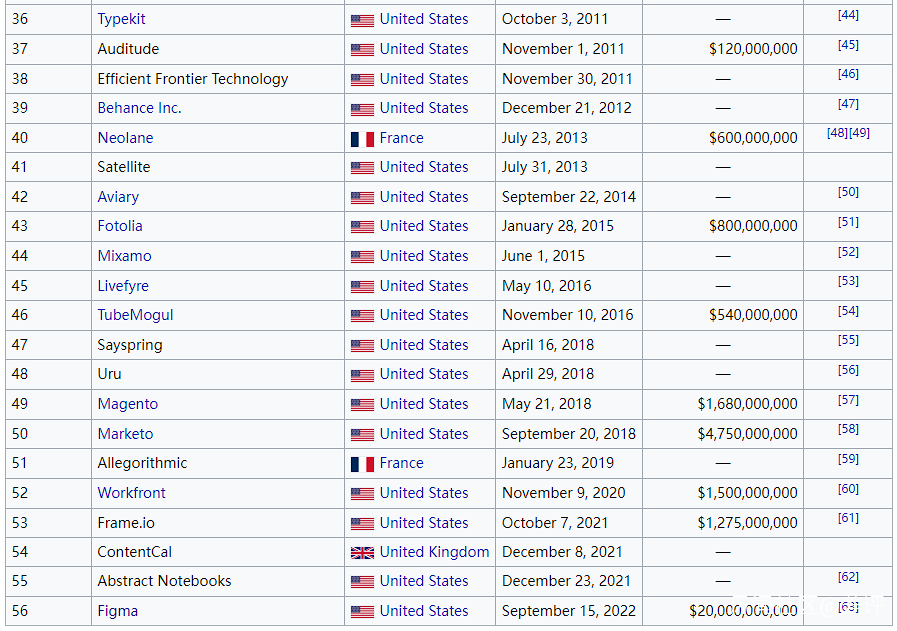
Task: Jump to reference [57] citation
Action: pos(848,400)
